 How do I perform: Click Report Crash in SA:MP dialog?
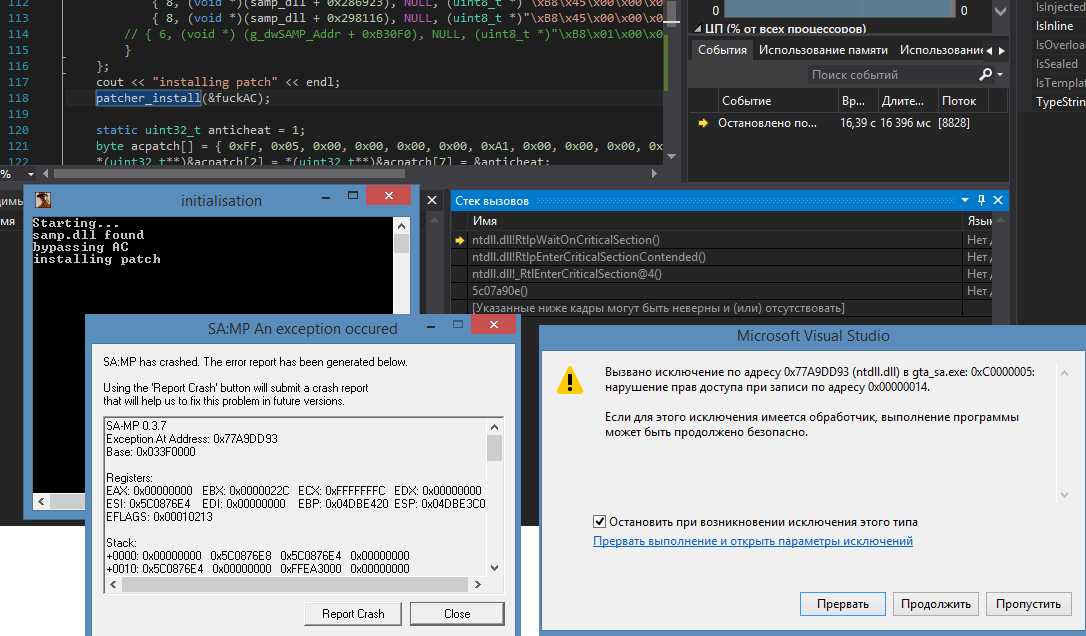tap(353, 614)
